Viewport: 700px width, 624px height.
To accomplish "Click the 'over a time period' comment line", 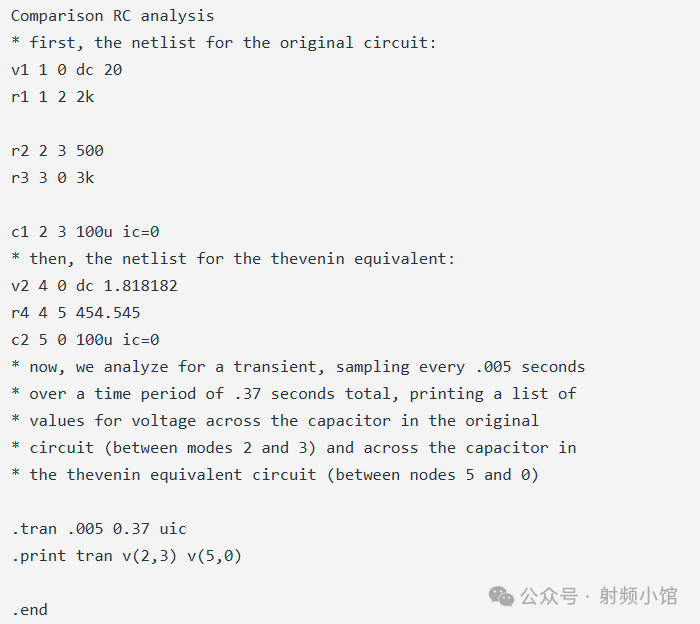I will coord(293,394).
